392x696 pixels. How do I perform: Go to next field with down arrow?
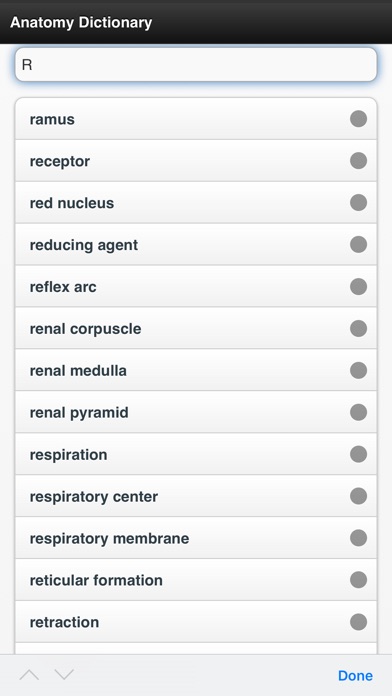pyautogui.click(x=64, y=675)
